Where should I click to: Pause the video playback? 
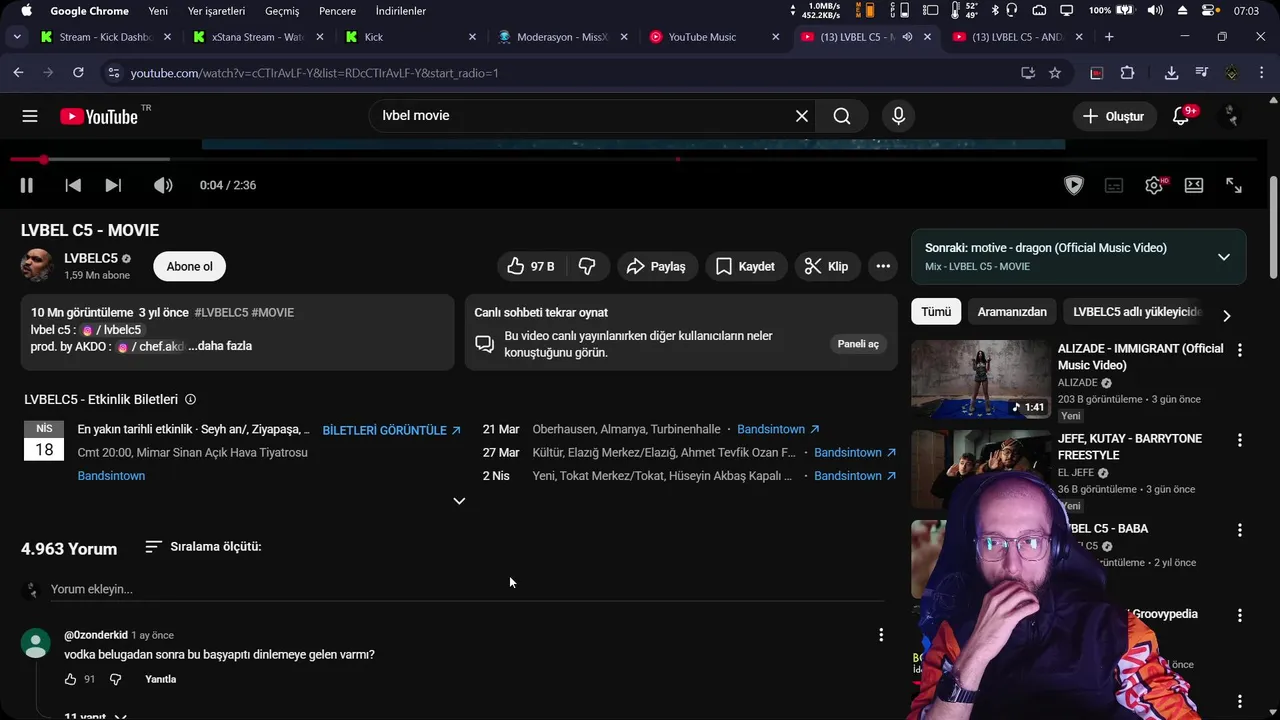pyautogui.click(x=27, y=185)
